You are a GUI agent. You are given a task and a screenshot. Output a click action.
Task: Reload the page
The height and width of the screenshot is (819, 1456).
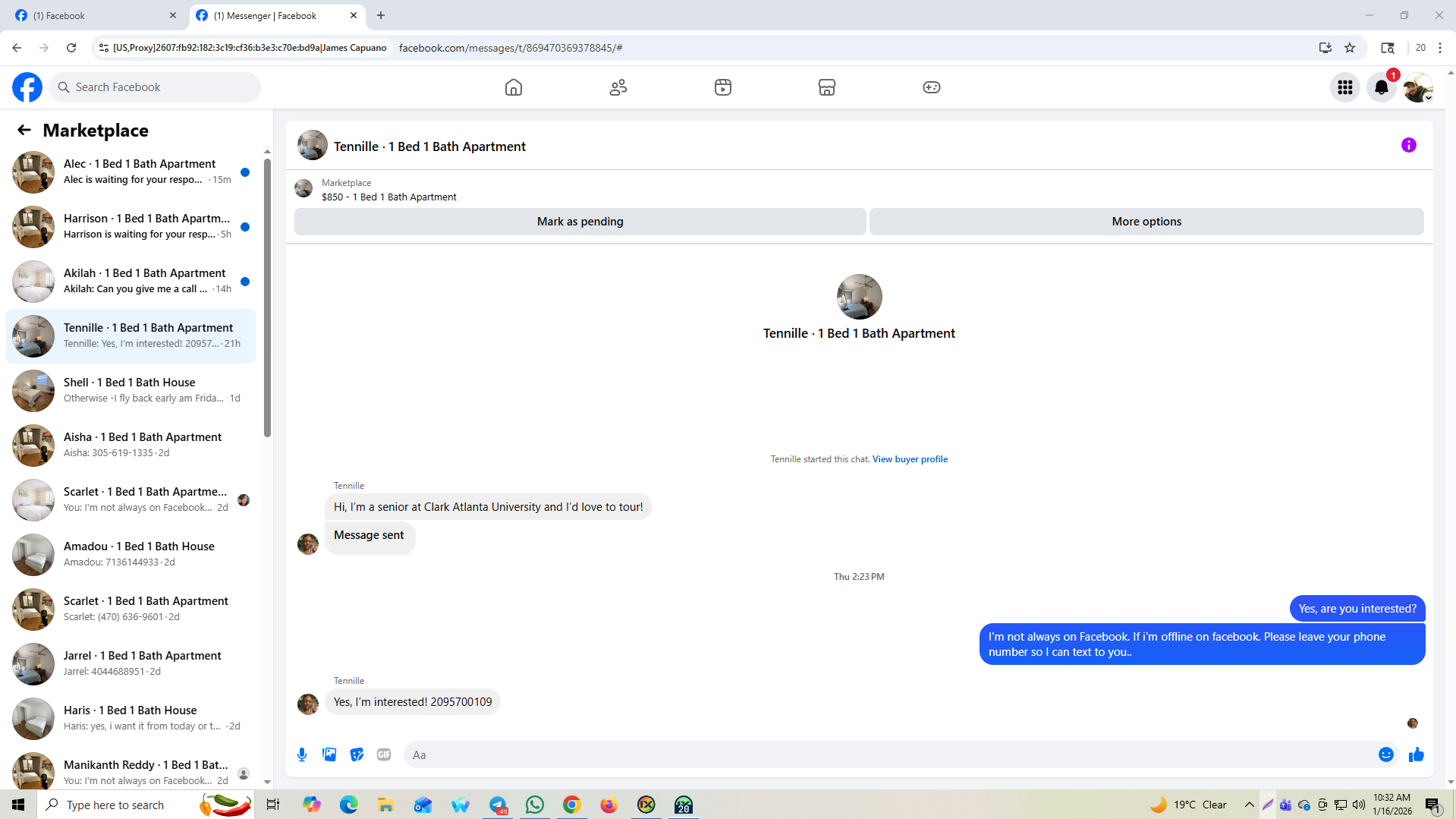click(x=71, y=48)
